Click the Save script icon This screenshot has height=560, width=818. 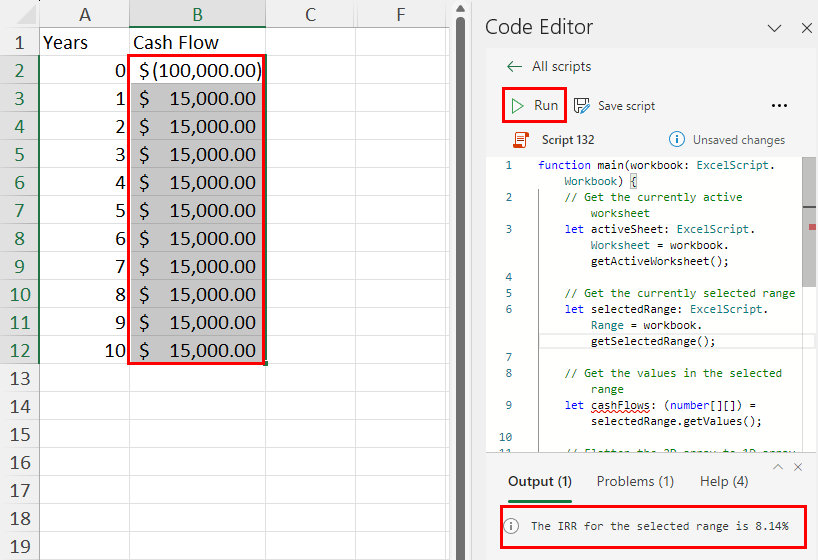coord(582,106)
